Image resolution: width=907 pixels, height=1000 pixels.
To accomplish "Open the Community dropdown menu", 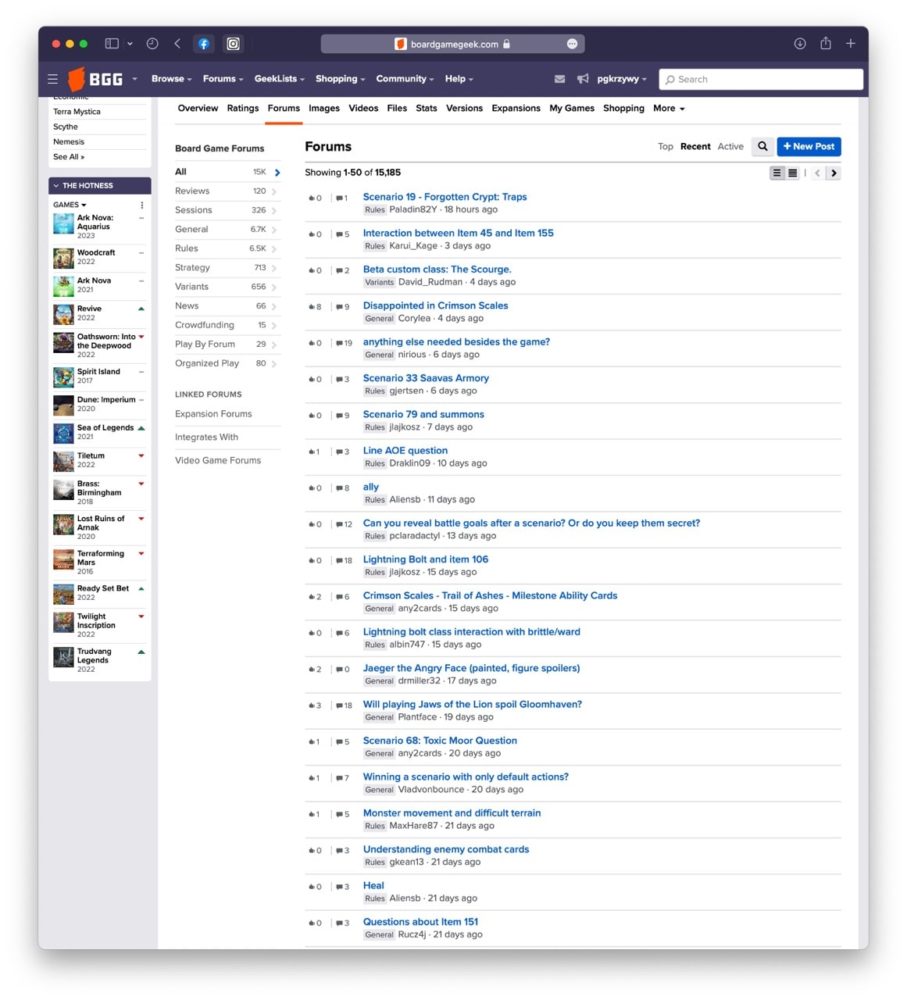I will pyautogui.click(x=404, y=79).
